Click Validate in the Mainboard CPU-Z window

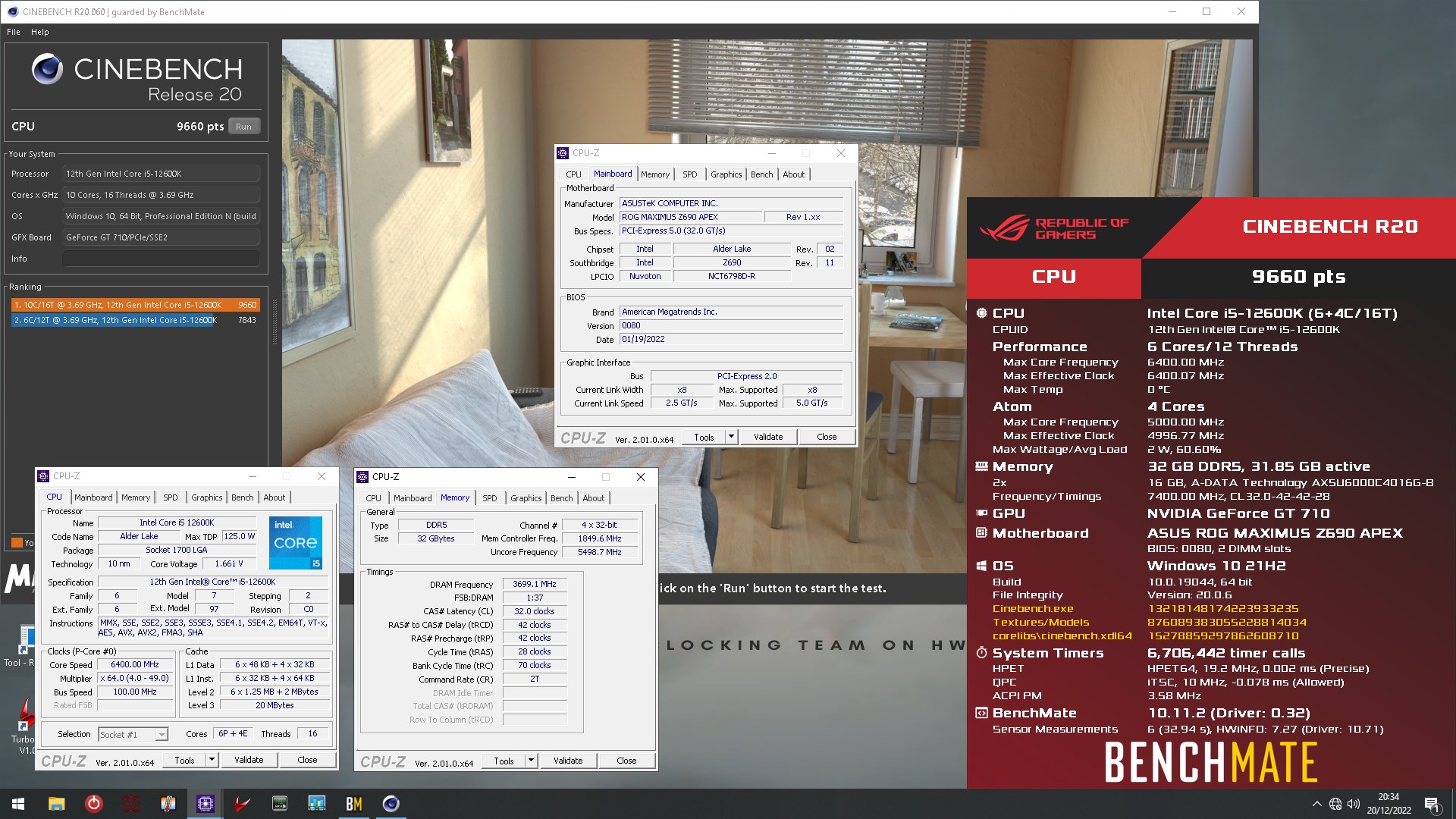coord(768,437)
